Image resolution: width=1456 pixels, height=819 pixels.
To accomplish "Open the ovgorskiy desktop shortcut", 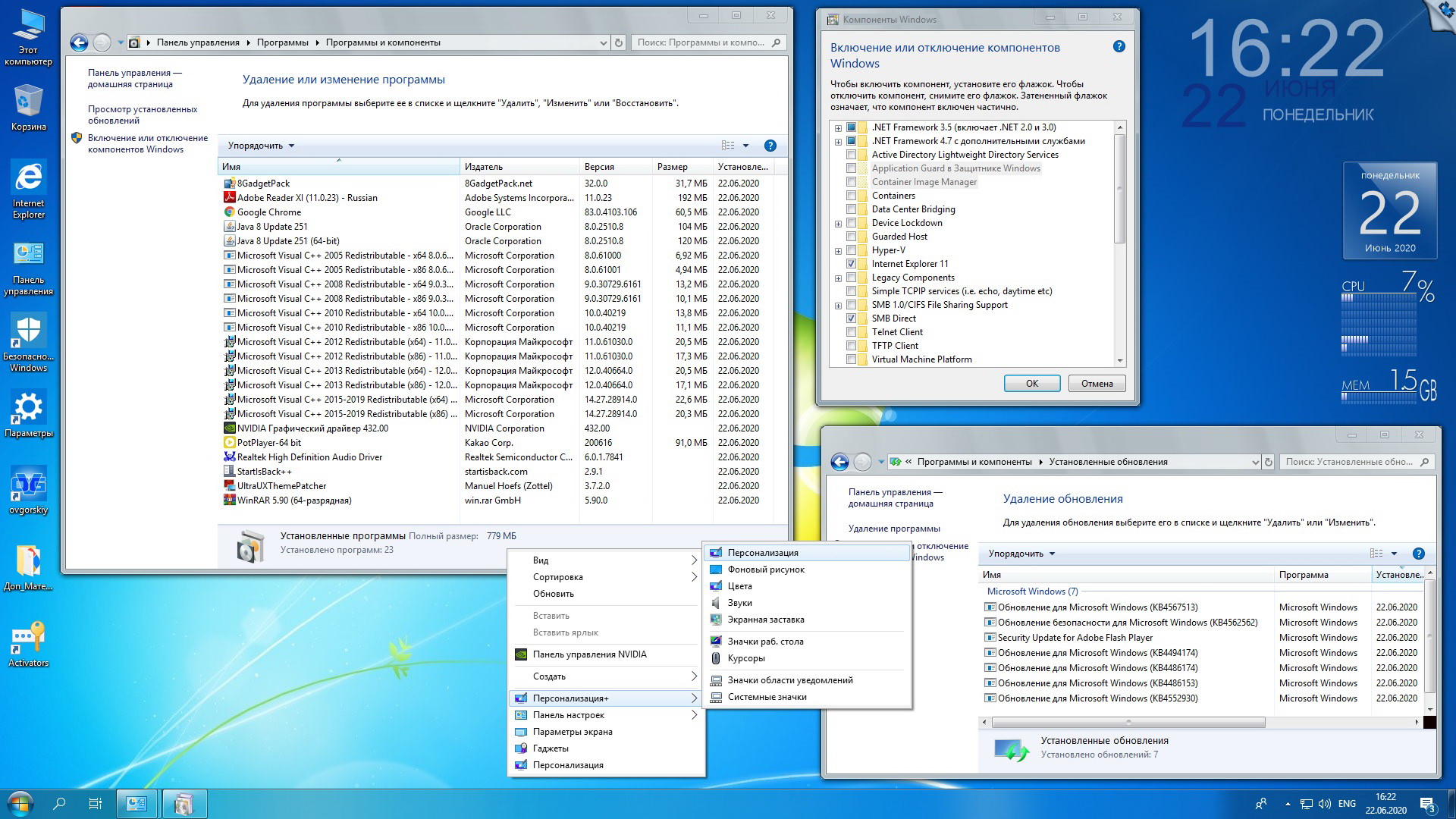I will [x=28, y=491].
